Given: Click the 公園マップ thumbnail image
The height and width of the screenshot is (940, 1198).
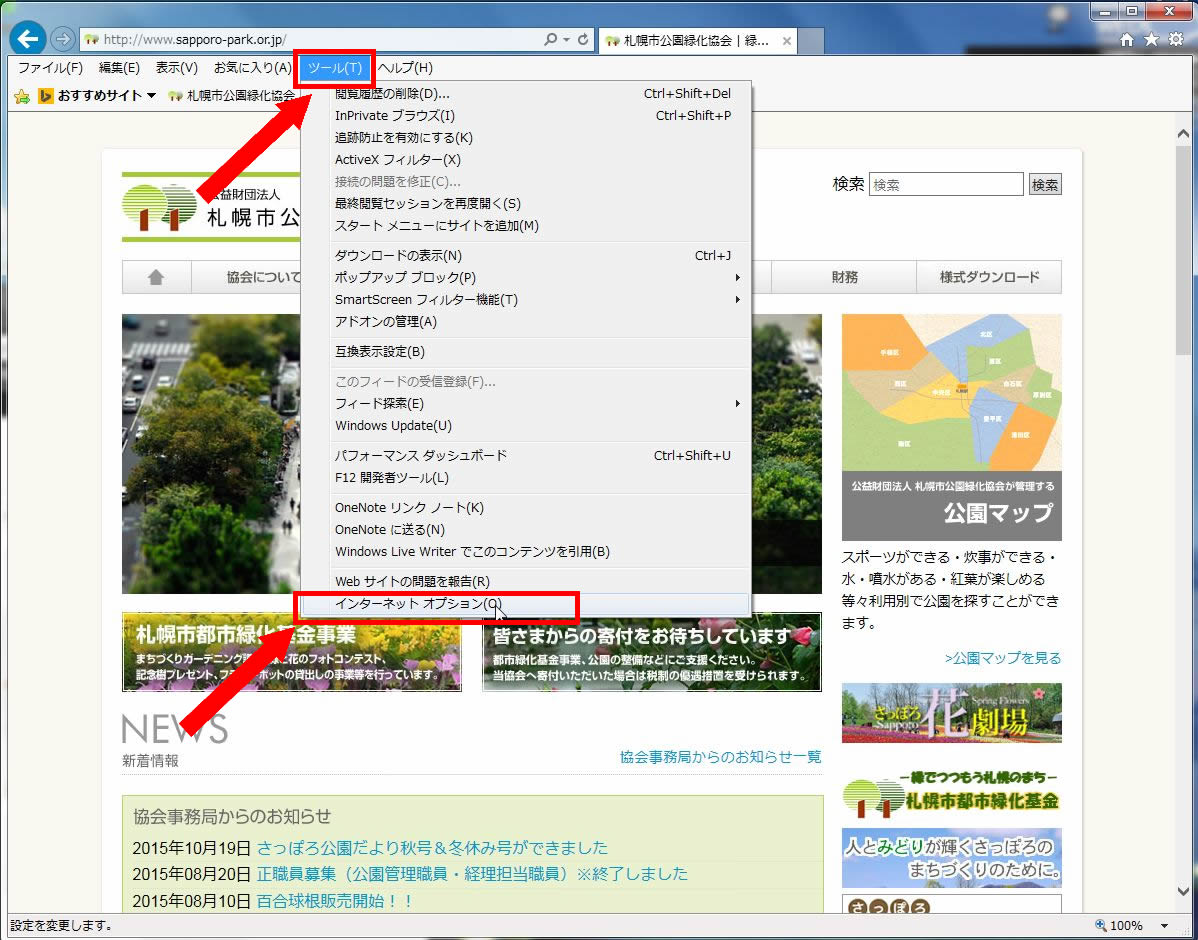Looking at the screenshot, I should point(951,427).
